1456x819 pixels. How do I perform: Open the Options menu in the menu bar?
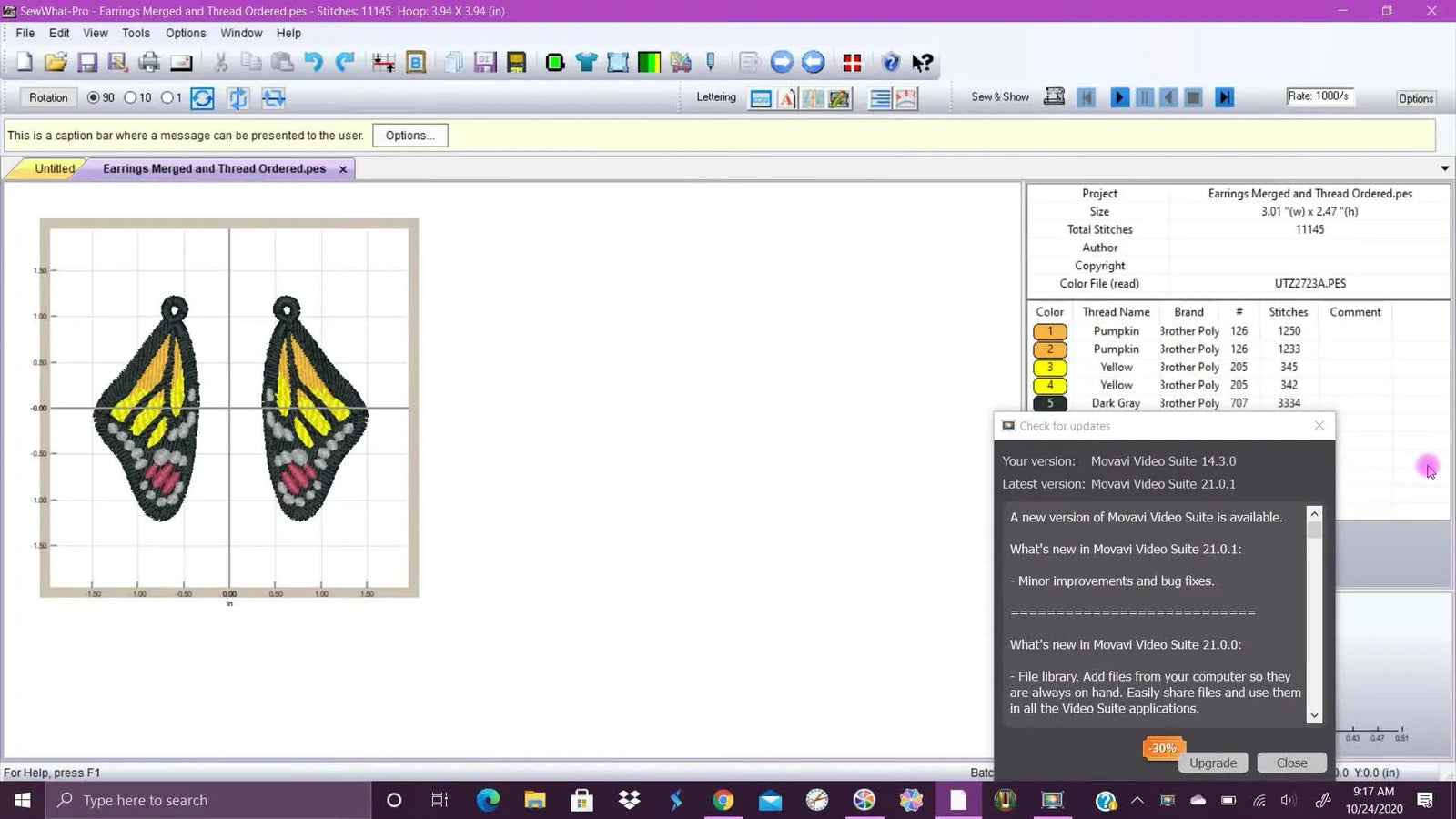click(x=186, y=33)
